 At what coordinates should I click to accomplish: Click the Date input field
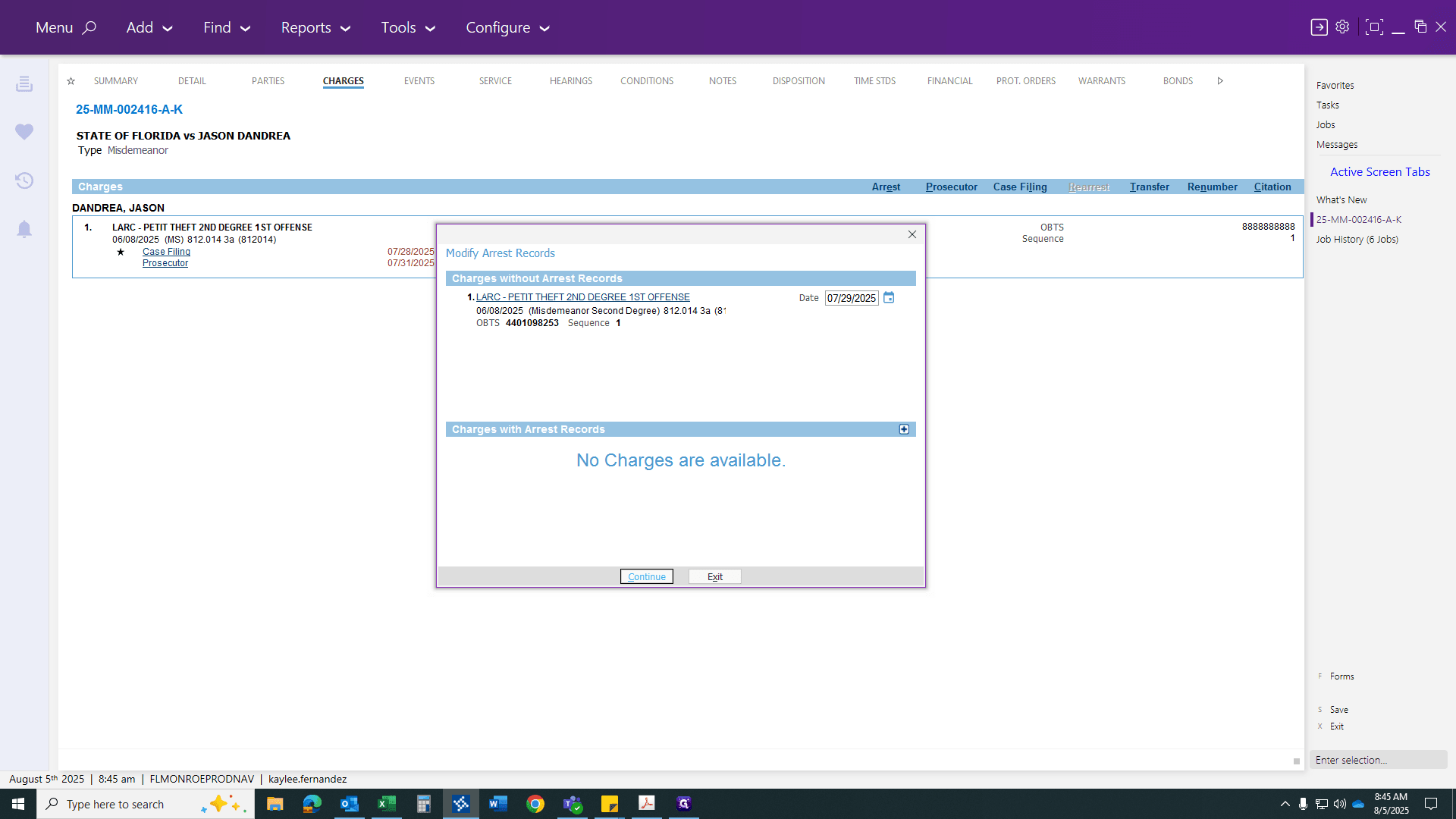tap(851, 298)
